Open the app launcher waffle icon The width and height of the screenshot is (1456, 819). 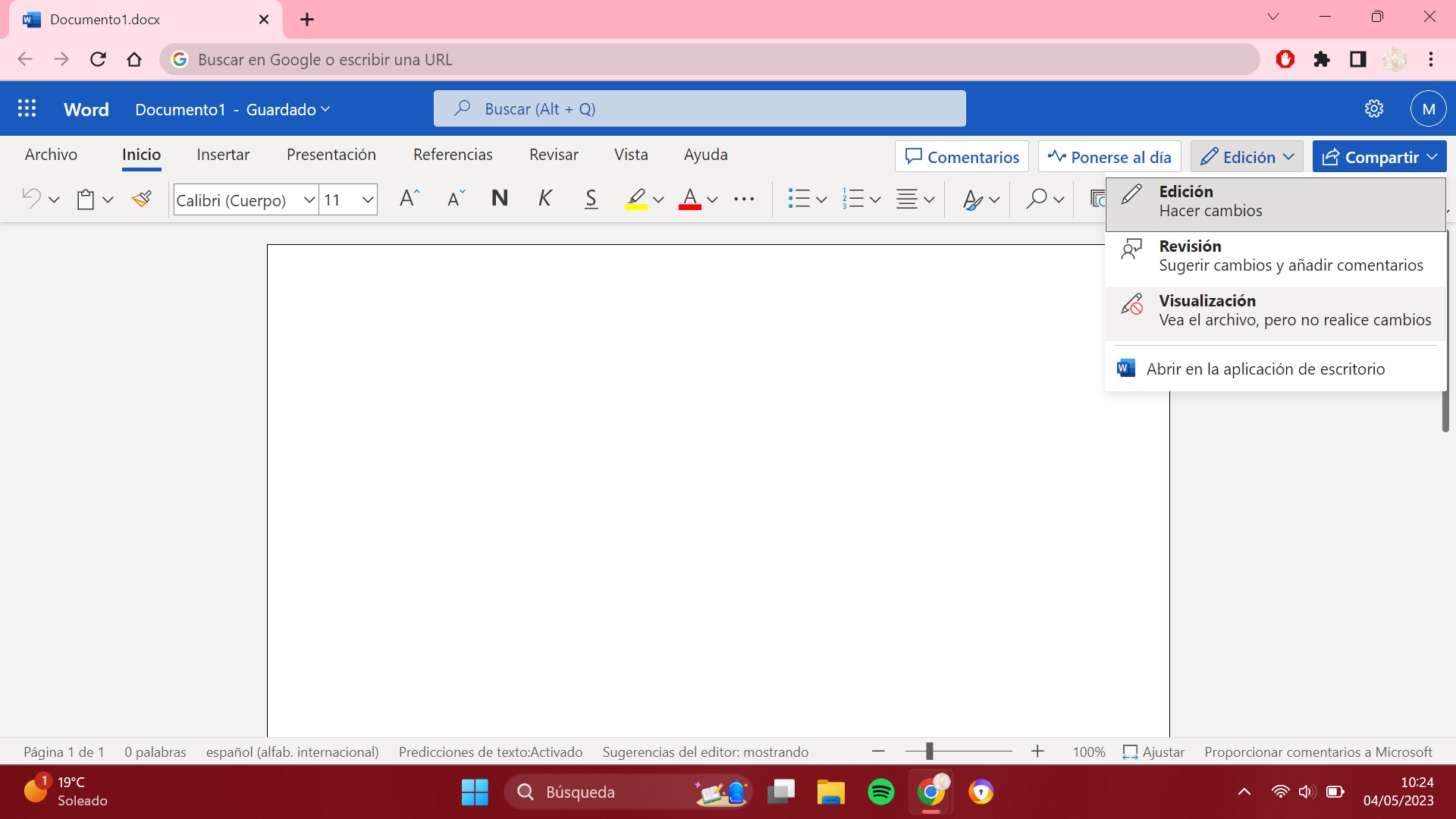pos(27,109)
